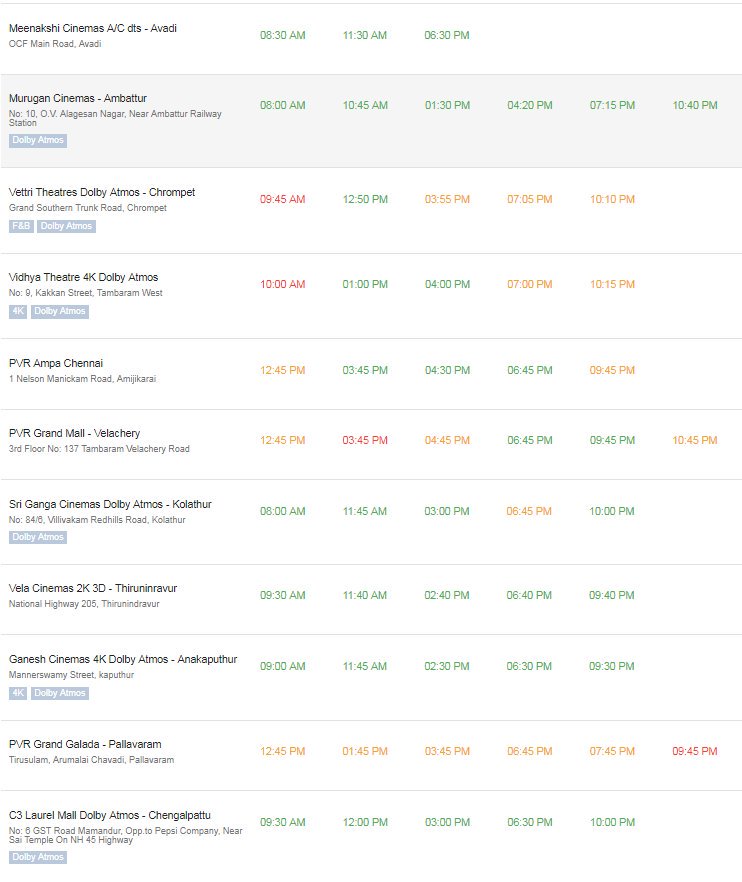
Task: Choose 02:40 PM show at Vela Cinemas
Action: [447, 595]
